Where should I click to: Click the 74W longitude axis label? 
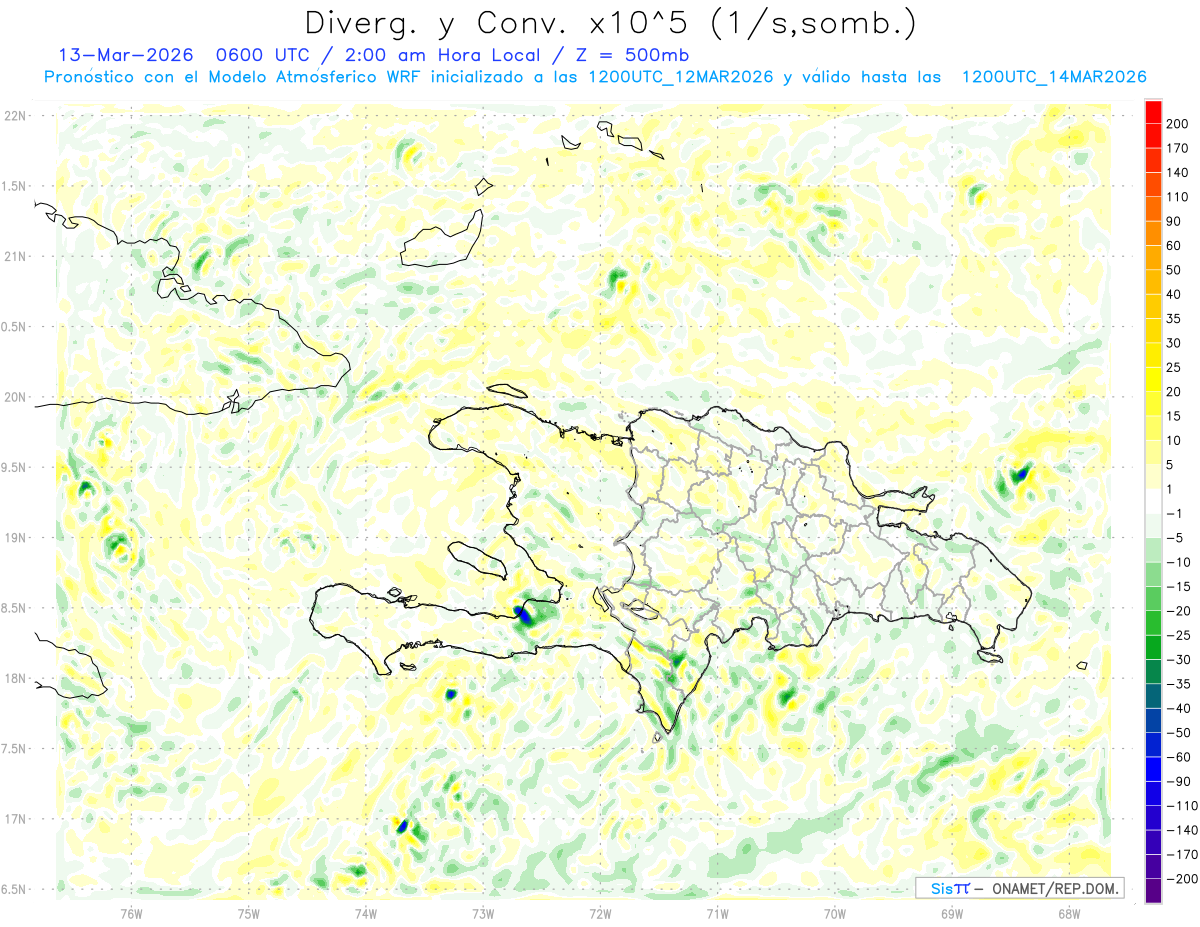click(365, 913)
